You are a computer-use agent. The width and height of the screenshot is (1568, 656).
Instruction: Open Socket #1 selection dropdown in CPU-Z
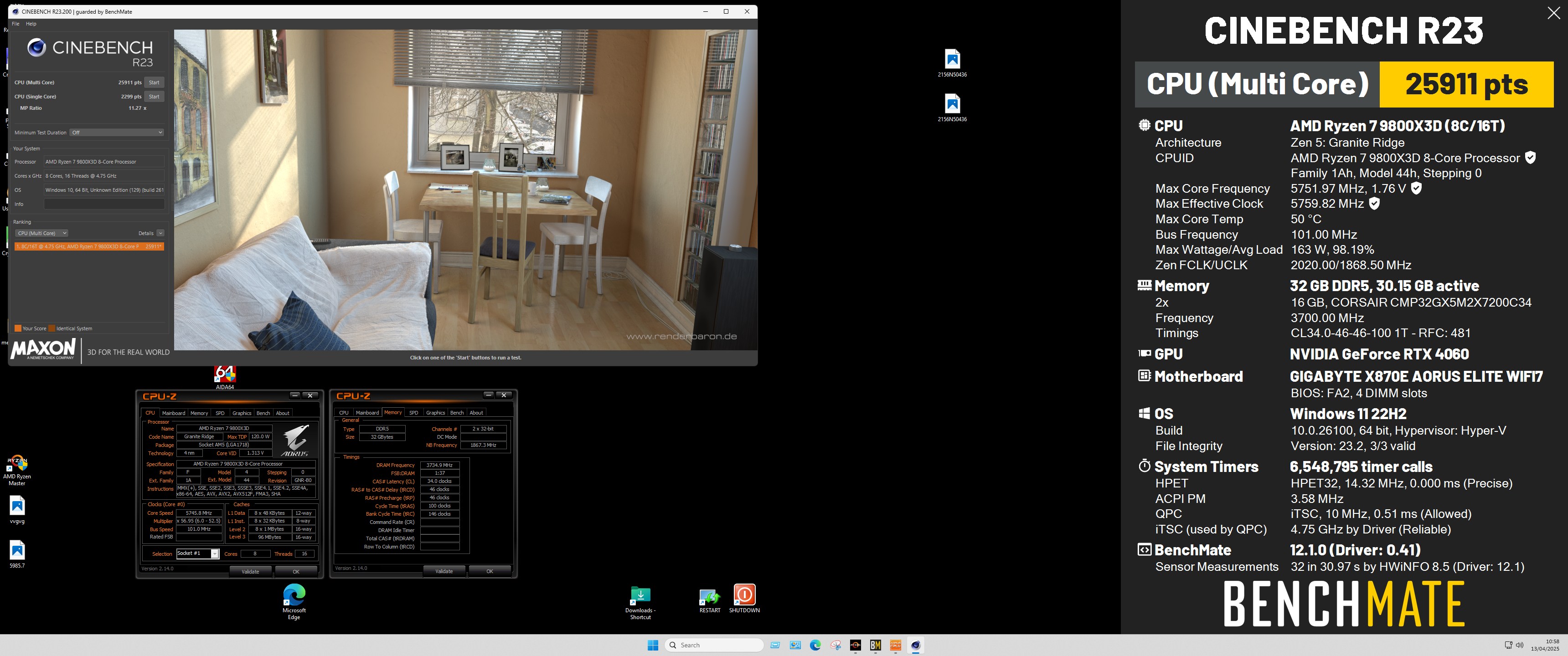coord(198,553)
